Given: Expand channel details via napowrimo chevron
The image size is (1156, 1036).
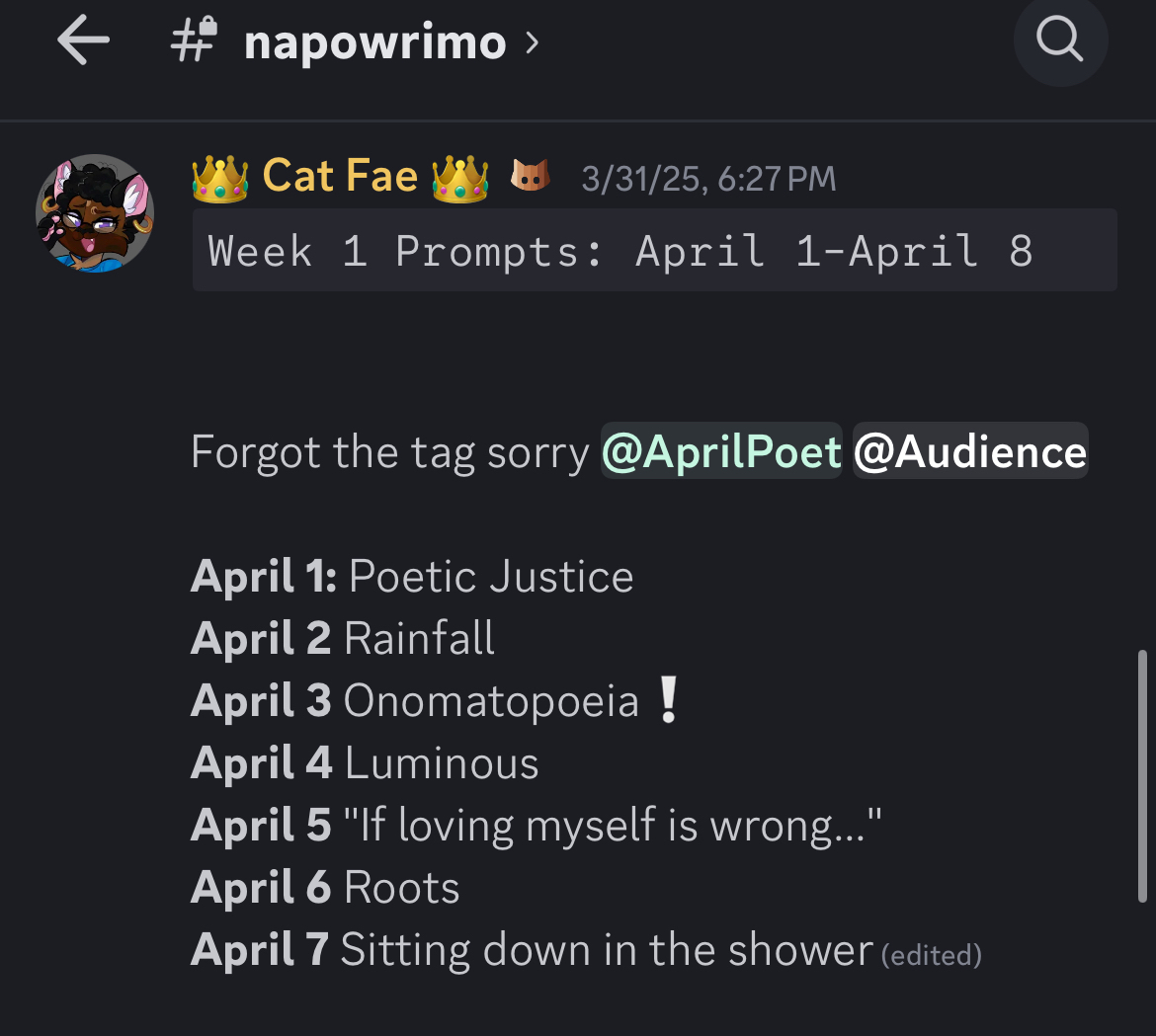Looking at the screenshot, I should (x=533, y=42).
